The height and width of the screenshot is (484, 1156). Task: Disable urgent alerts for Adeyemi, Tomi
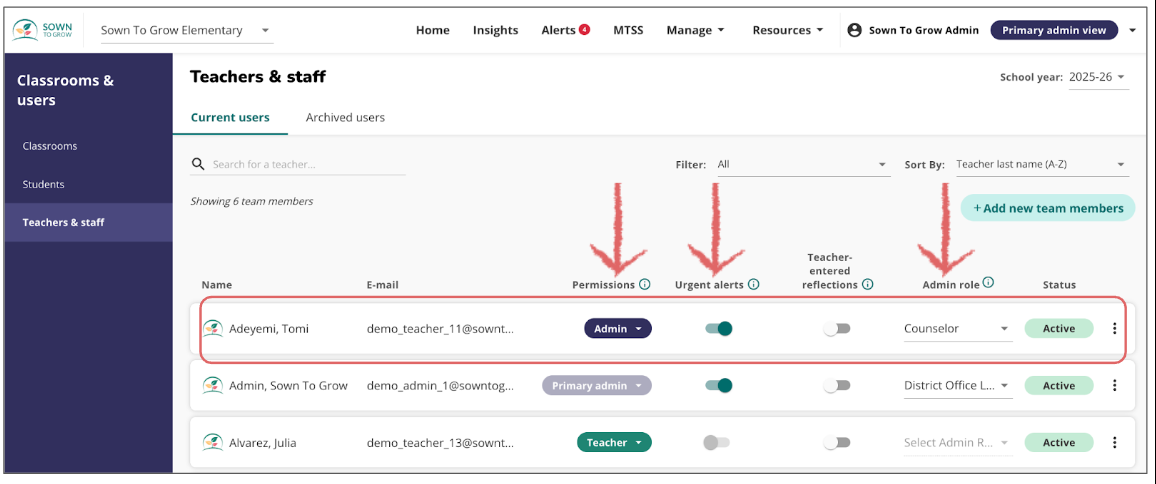719,328
